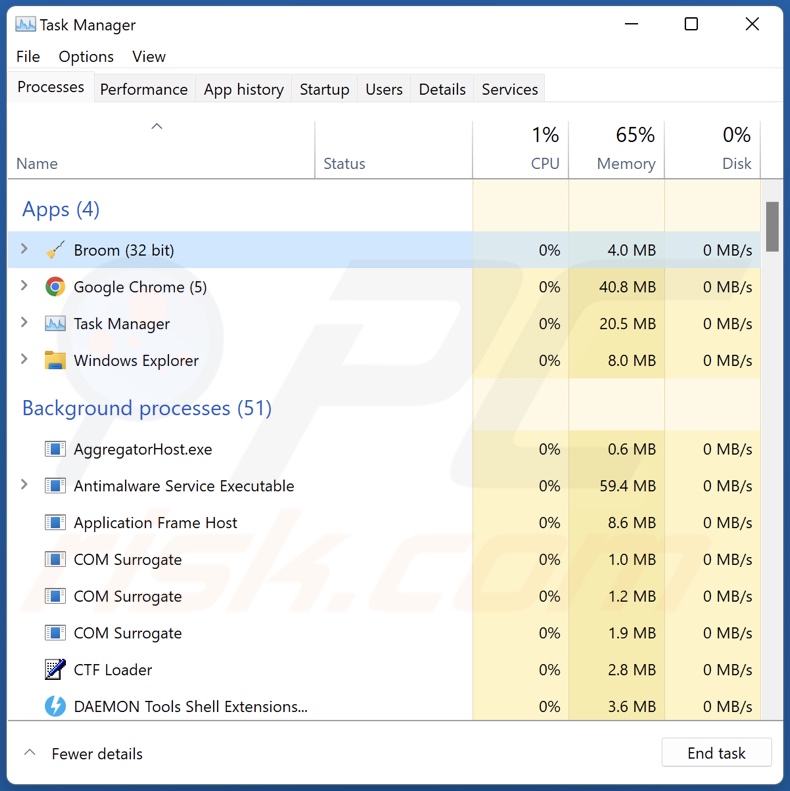Select the AggregatorHost.exe process name
790x791 pixels.
click(x=143, y=449)
